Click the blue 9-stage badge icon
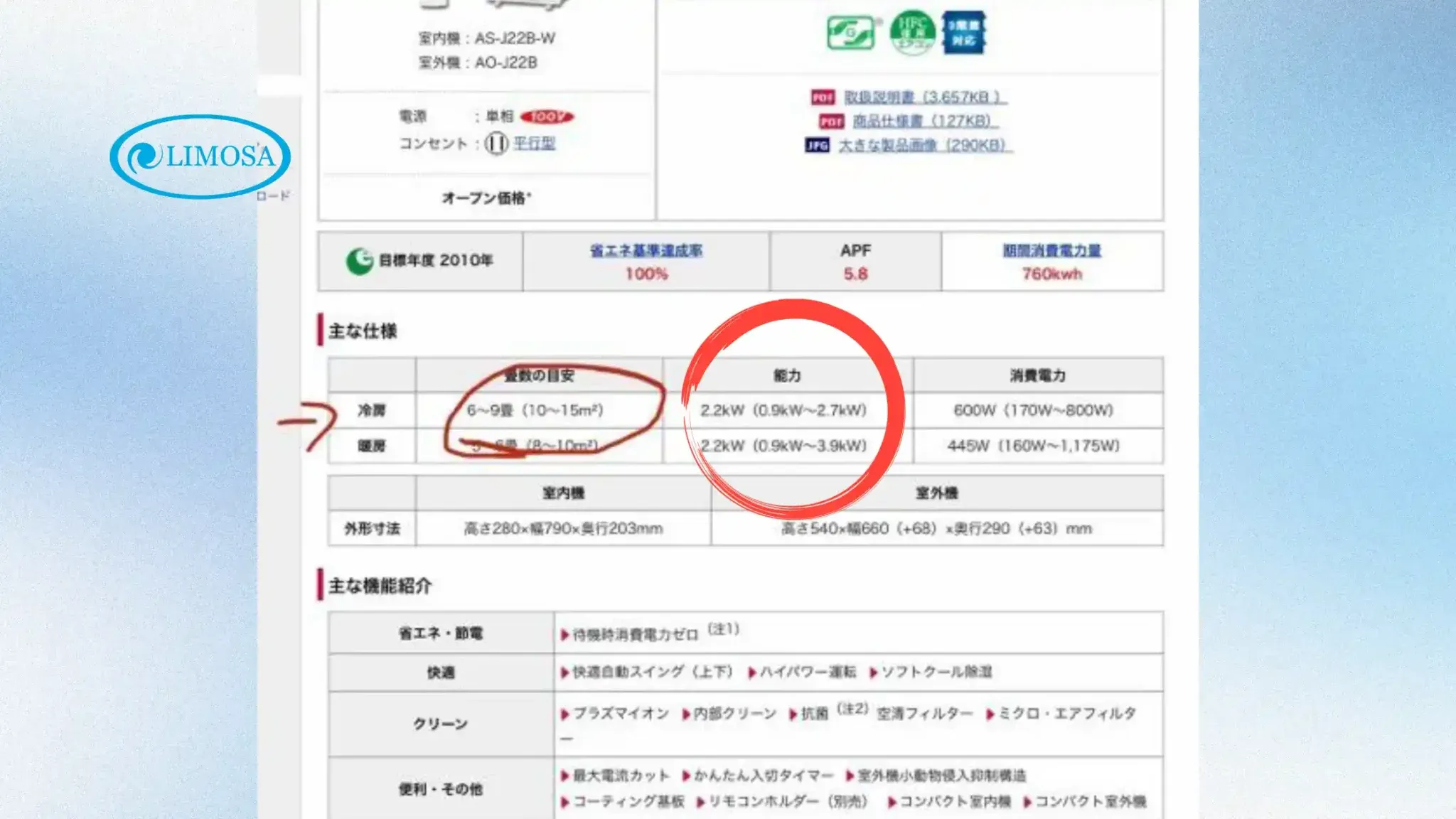Viewport: 1456px width, 819px height. pos(963,33)
